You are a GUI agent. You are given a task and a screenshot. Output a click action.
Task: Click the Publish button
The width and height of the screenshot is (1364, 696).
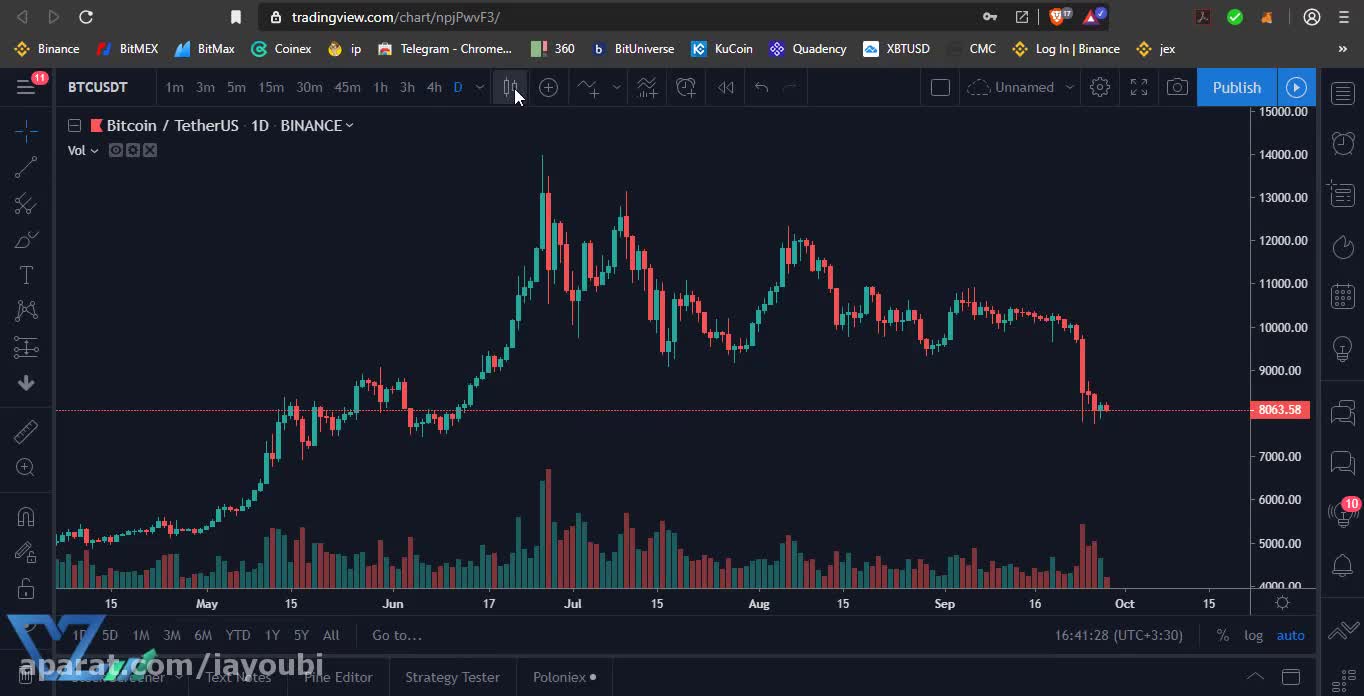click(1236, 87)
